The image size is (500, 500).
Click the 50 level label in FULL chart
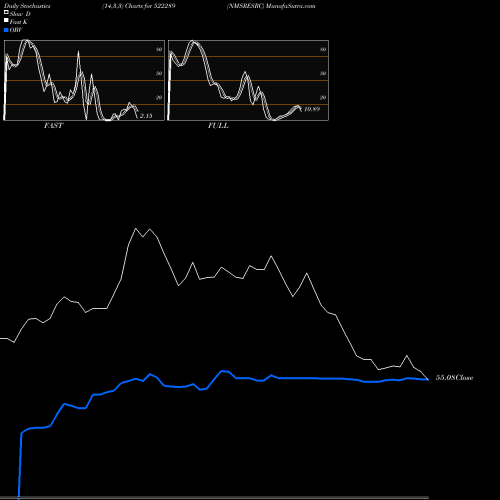[x=323, y=73]
